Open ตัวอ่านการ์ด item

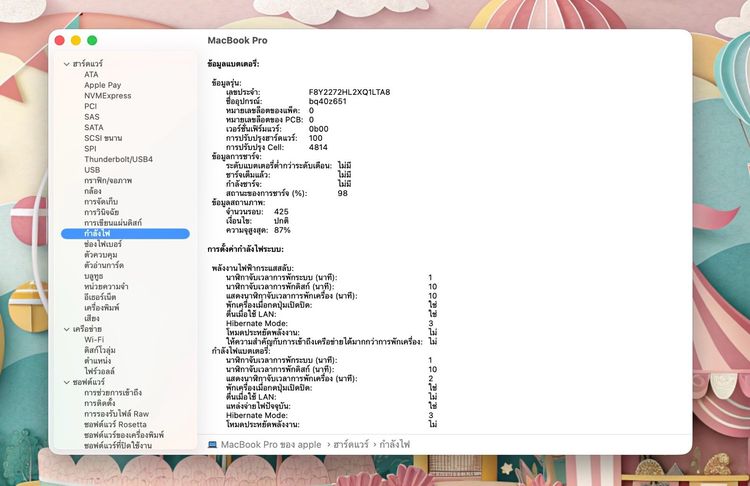pos(104,265)
